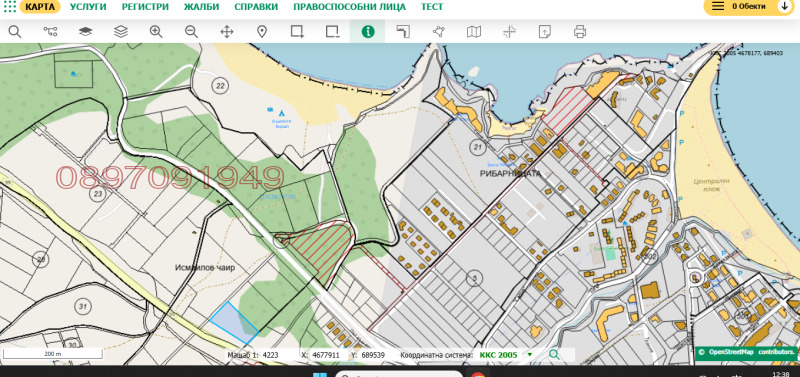Open the folded map tool
The width and height of the screenshot is (800, 377).
474,32
